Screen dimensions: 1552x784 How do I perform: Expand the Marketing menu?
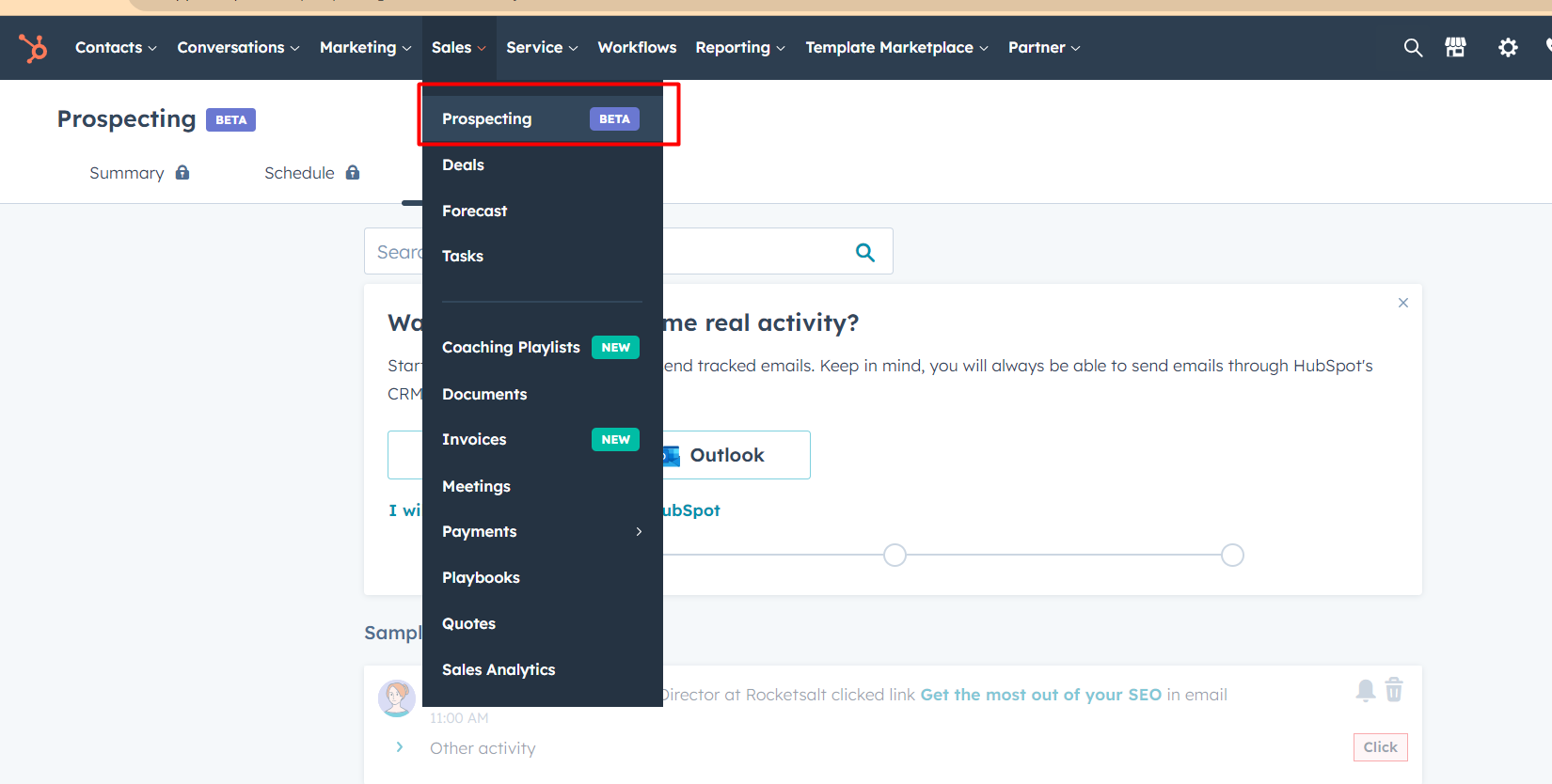coord(365,47)
